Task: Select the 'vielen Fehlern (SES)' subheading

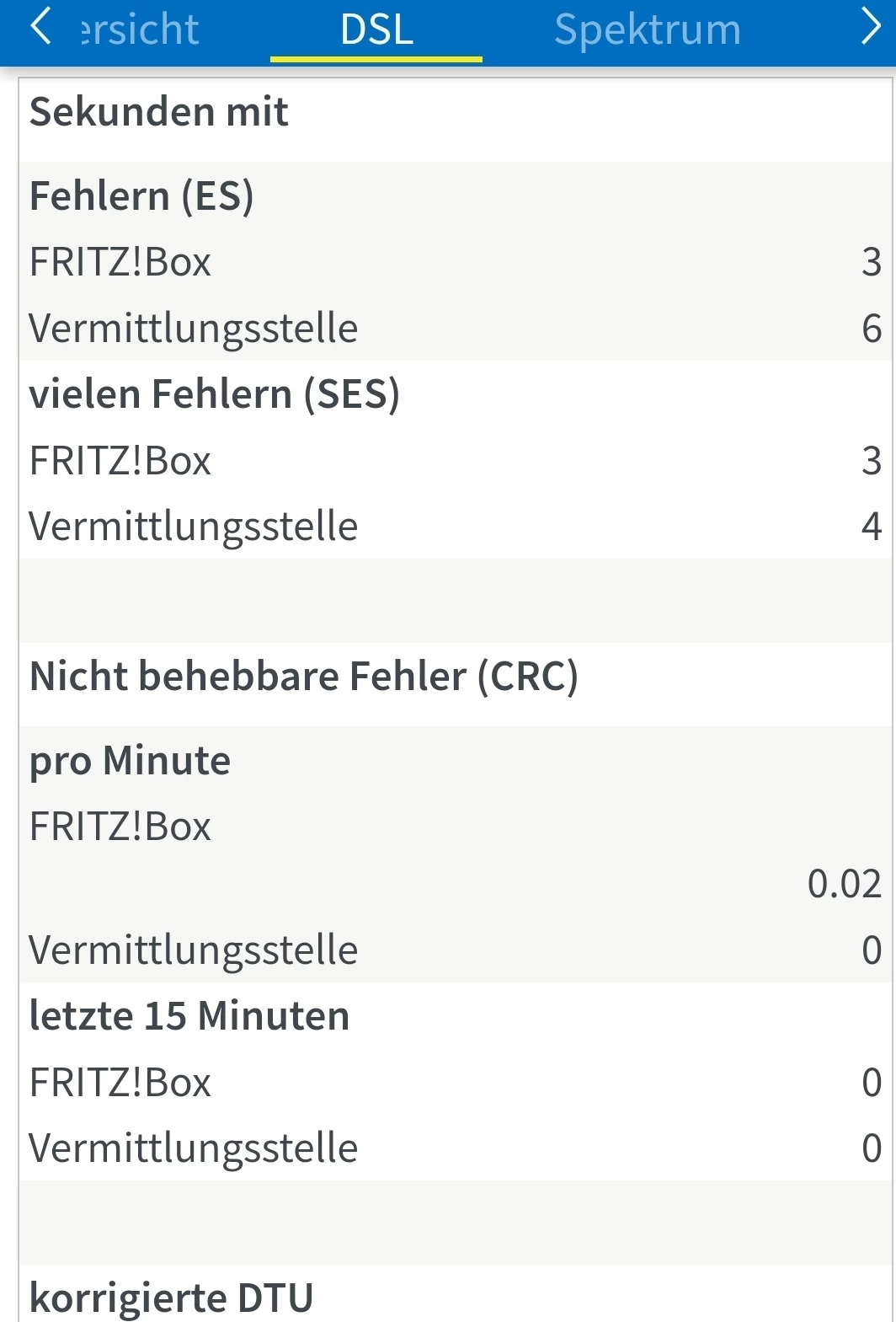Action: [x=214, y=394]
